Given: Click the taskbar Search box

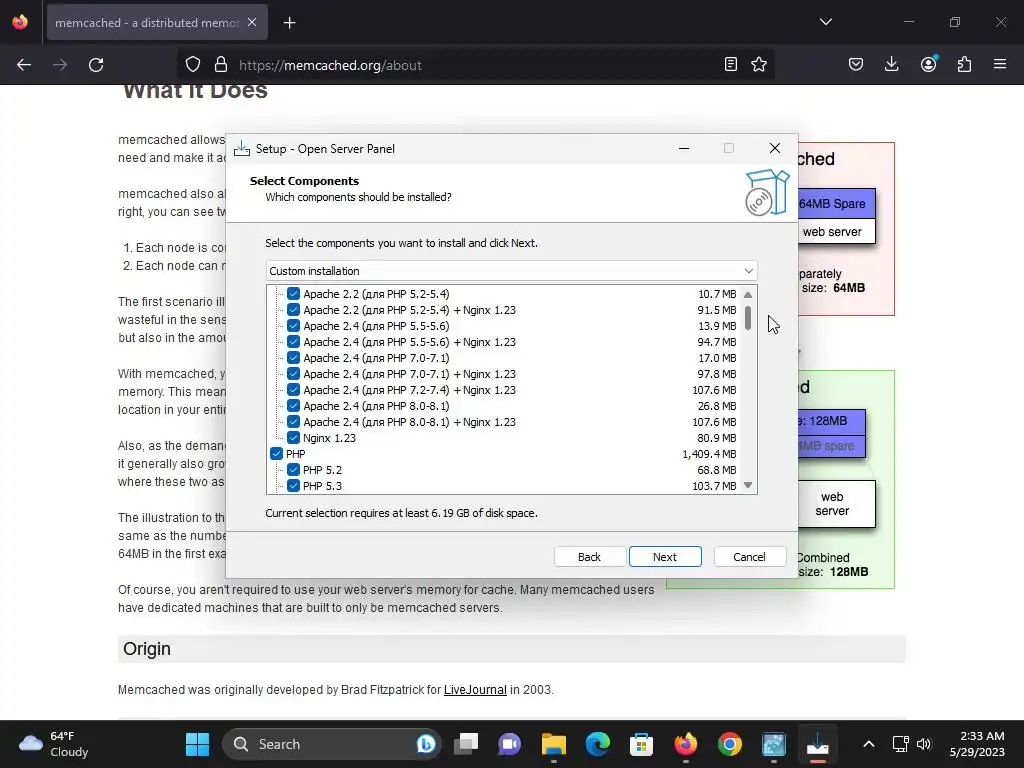Looking at the screenshot, I should point(332,744).
